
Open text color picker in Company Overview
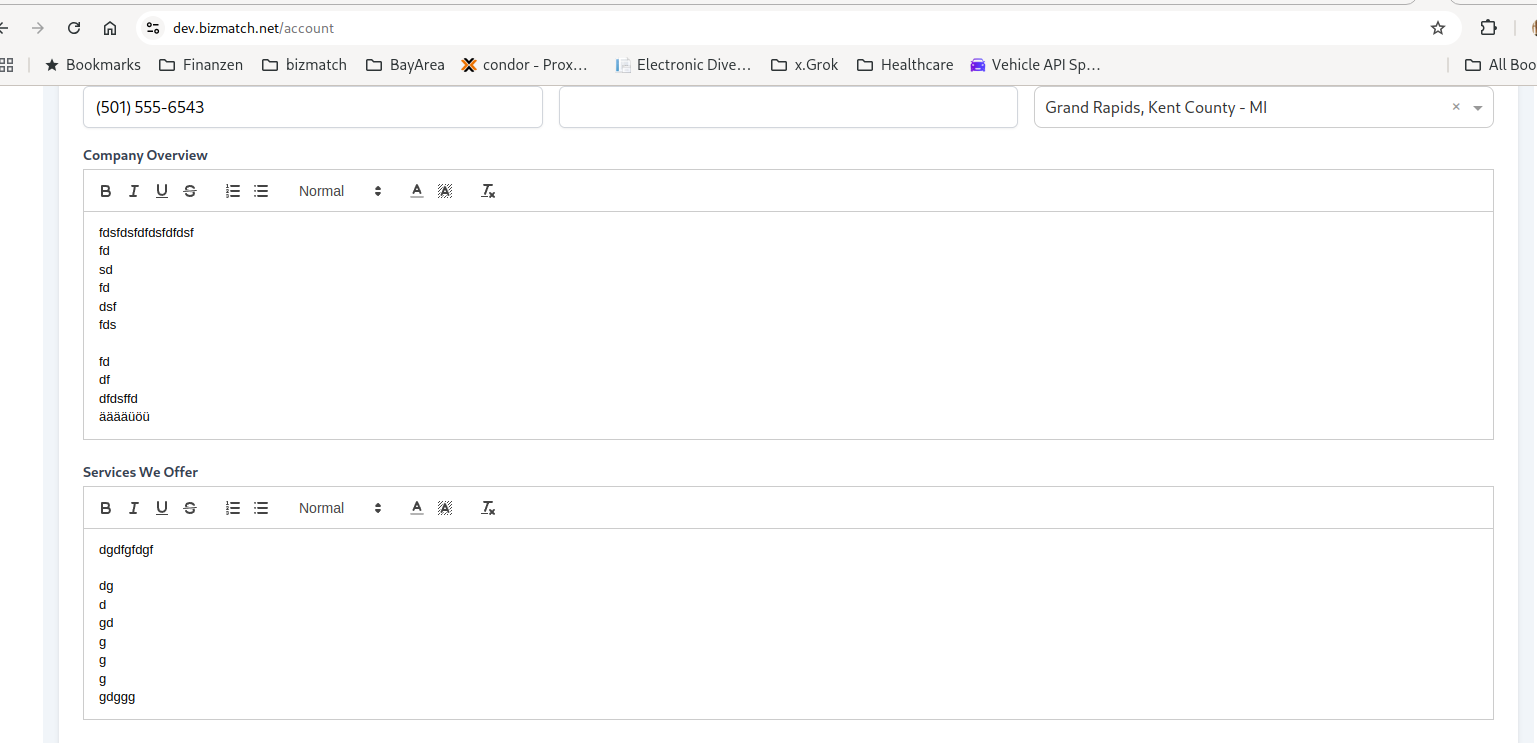(x=417, y=191)
